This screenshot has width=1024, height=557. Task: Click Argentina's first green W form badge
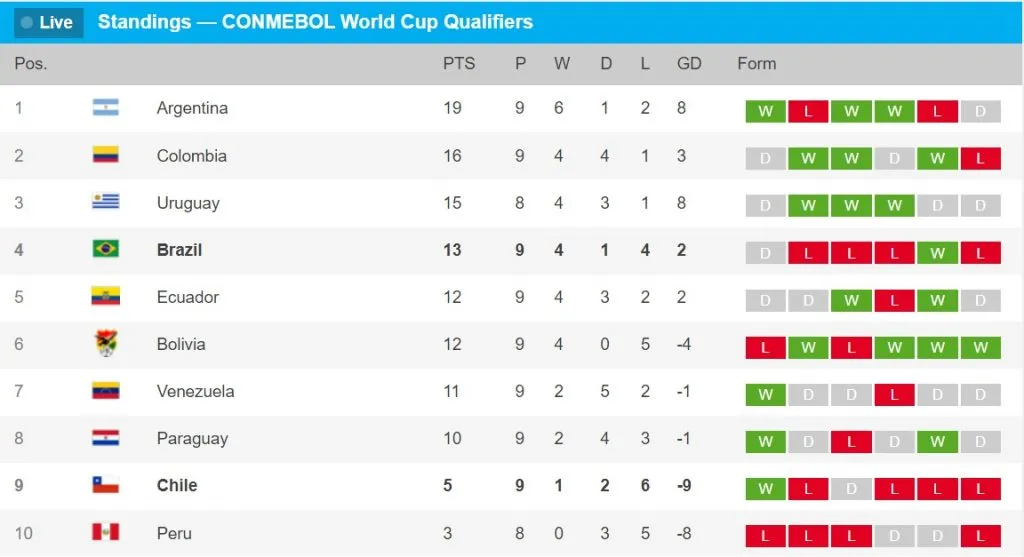(765, 111)
